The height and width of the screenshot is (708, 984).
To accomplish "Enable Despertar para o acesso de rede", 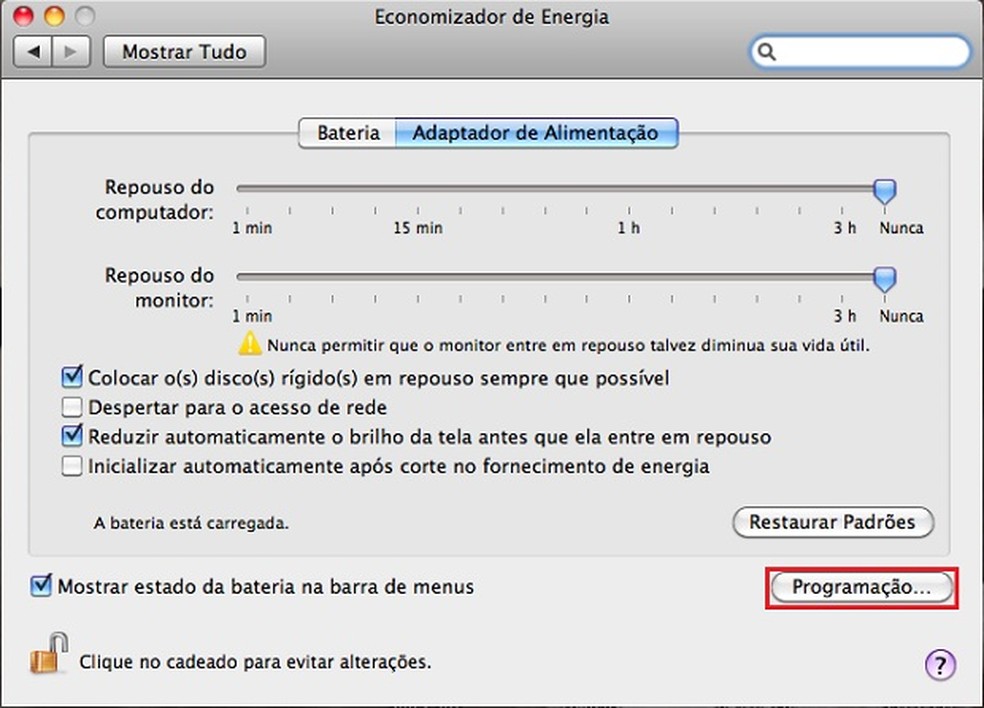I will (x=72, y=407).
